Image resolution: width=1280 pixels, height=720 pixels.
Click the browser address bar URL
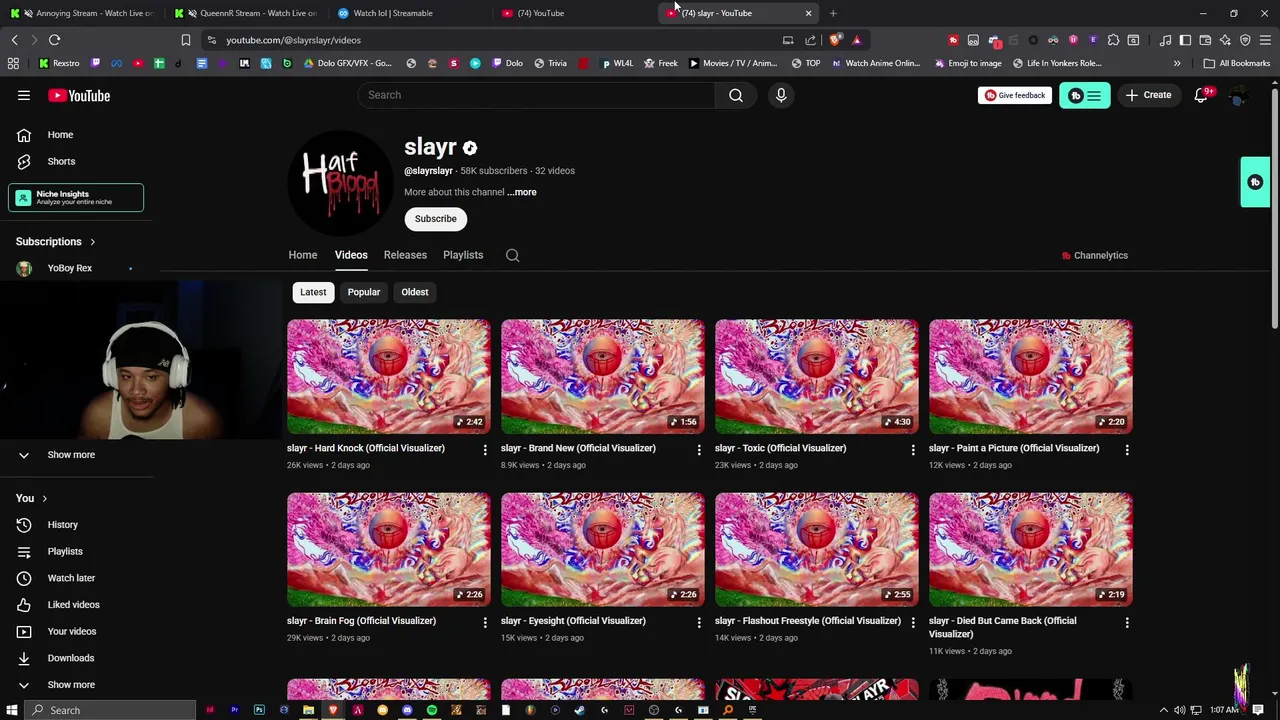pos(293,40)
